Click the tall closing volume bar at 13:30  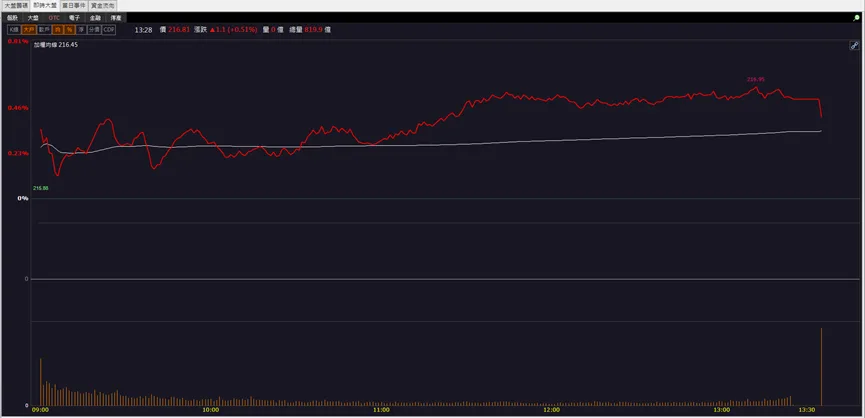pos(821,367)
